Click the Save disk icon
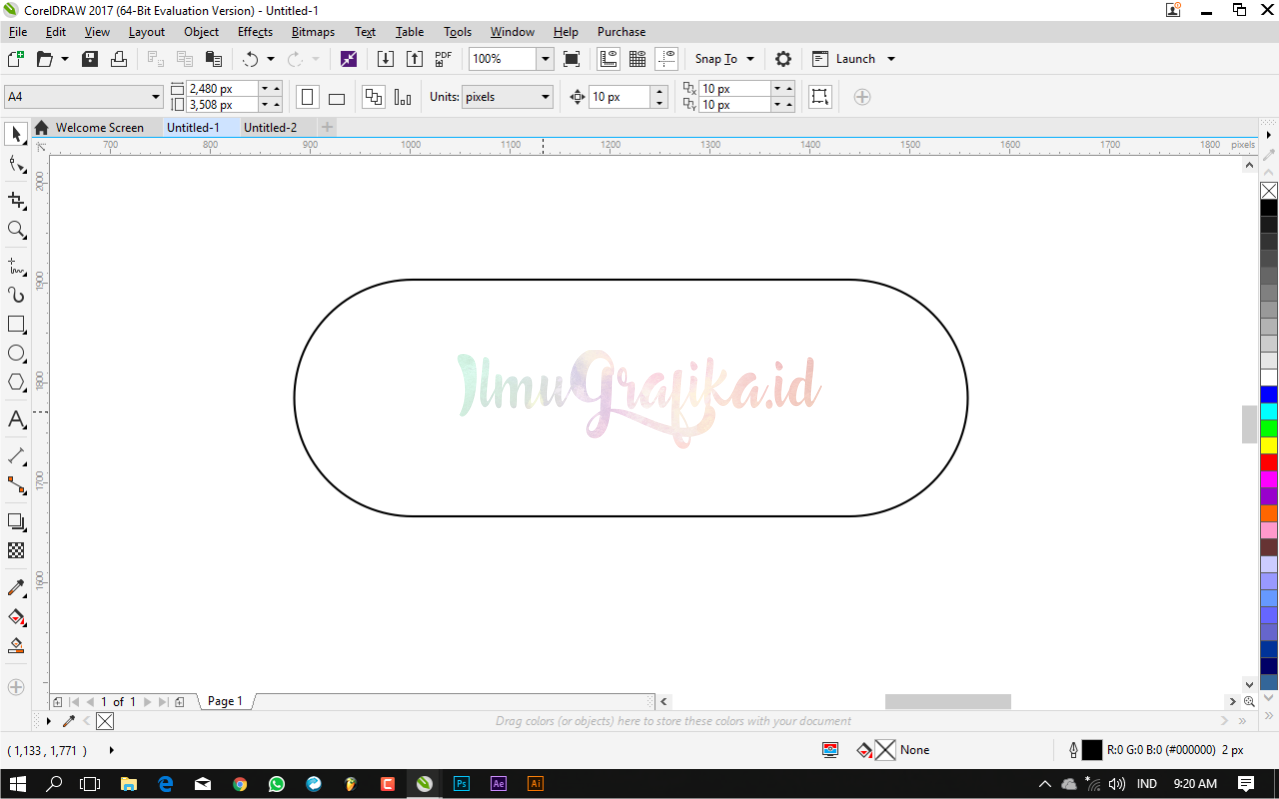The height and width of the screenshot is (799, 1279). coord(90,59)
